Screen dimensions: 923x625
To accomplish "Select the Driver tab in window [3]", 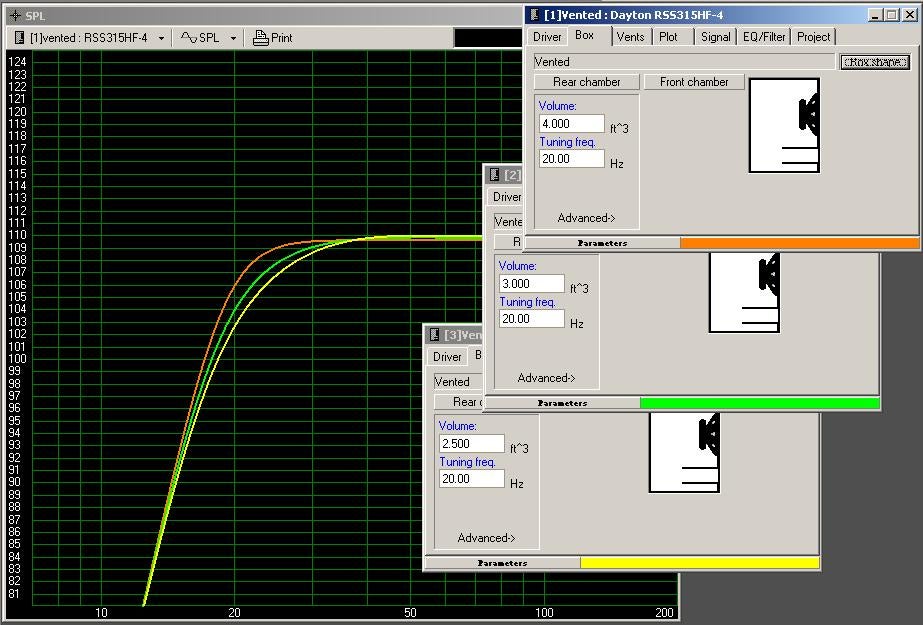I will [x=447, y=357].
